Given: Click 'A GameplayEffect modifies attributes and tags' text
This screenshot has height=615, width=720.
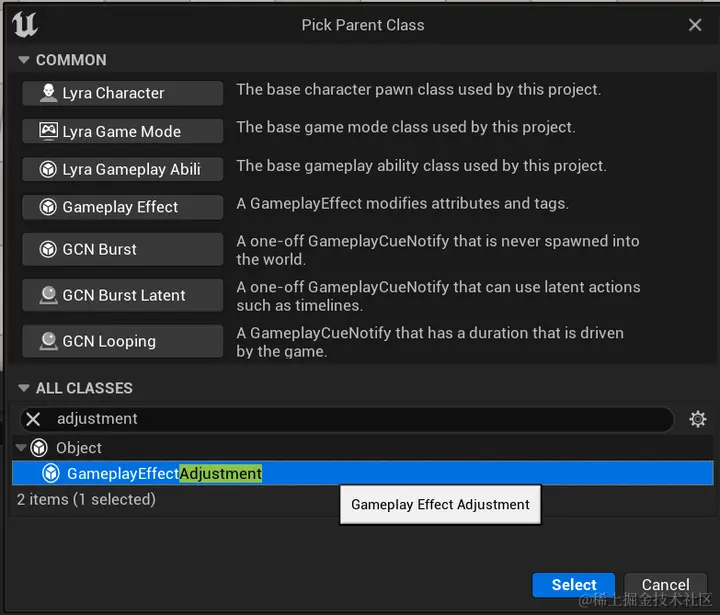Looking at the screenshot, I should tap(402, 203).
